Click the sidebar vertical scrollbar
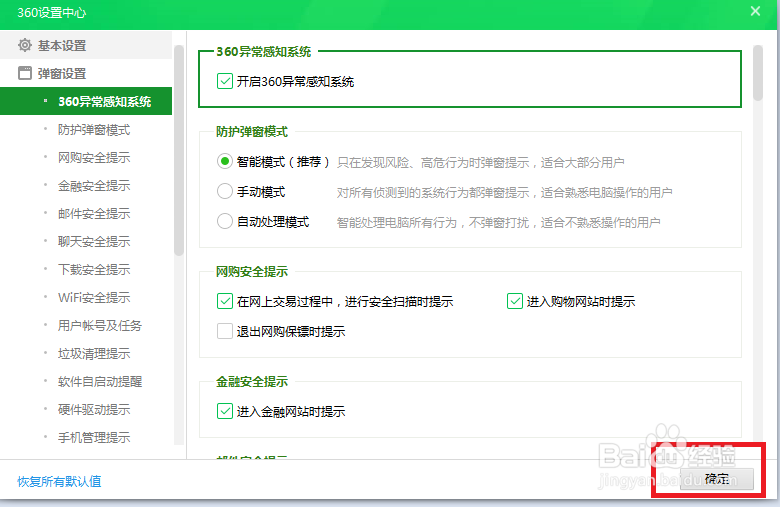780x507 pixels. pyautogui.click(x=179, y=150)
